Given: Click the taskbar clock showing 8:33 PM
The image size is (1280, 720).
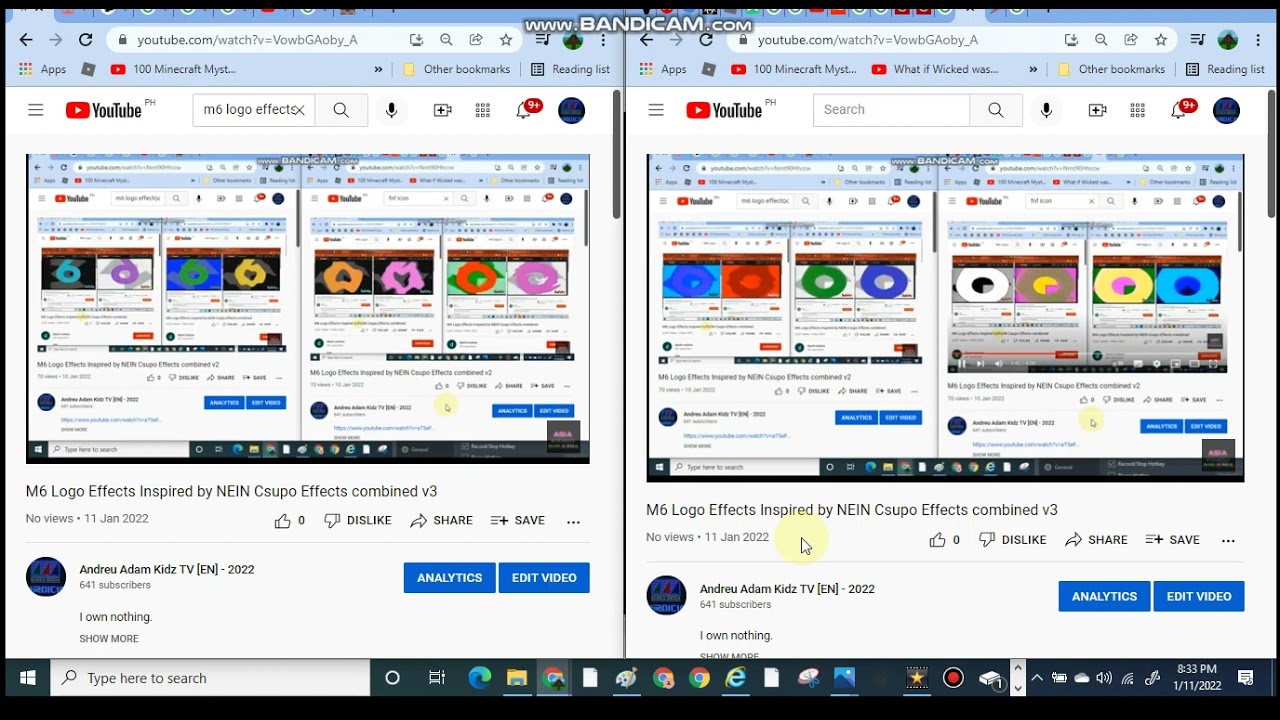Looking at the screenshot, I should pyautogui.click(x=1197, y=678).
